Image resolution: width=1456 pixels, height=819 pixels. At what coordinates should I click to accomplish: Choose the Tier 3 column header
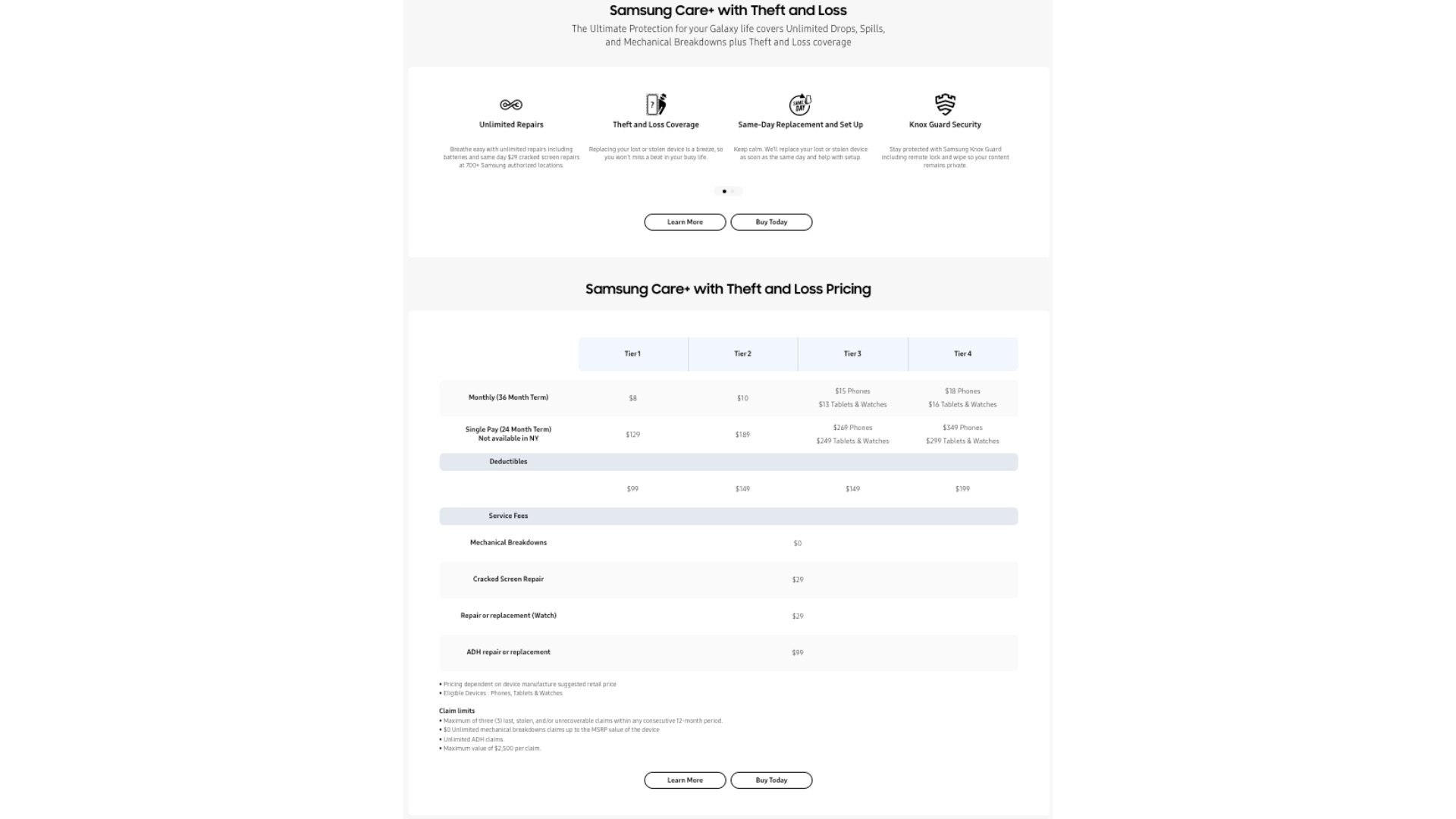[x=852, y=354]
